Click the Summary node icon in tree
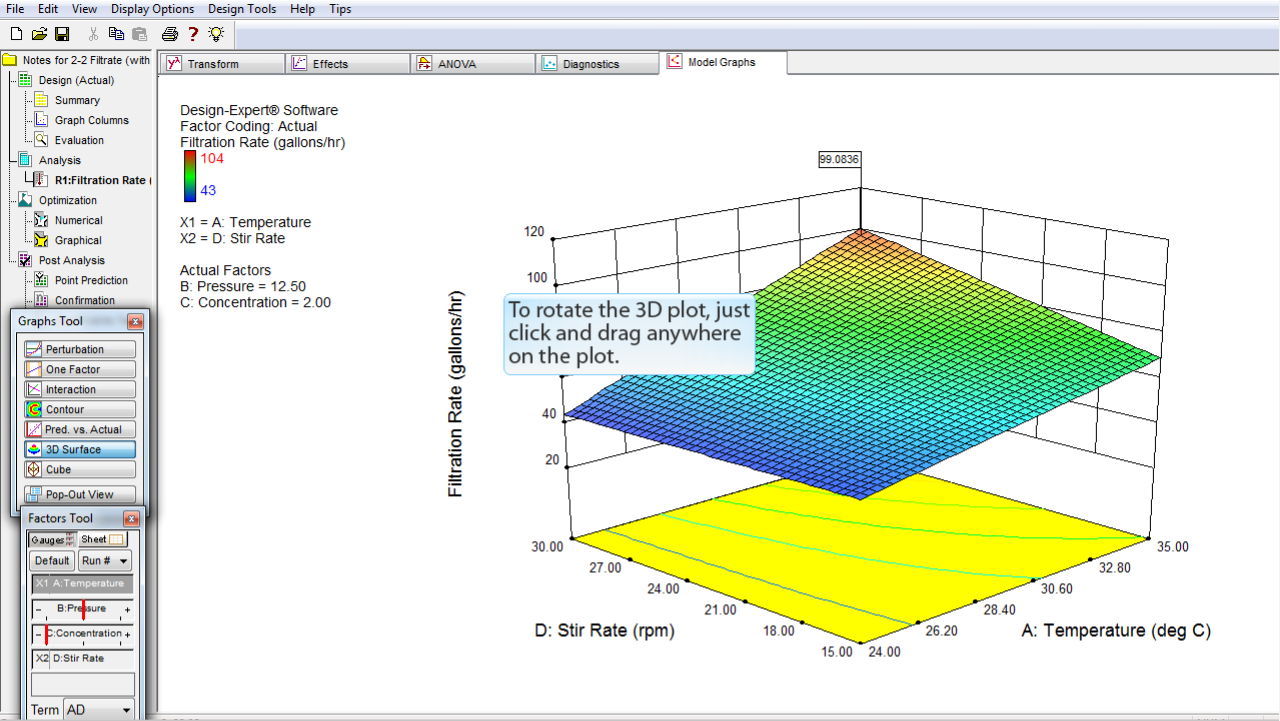 [41, 100]
